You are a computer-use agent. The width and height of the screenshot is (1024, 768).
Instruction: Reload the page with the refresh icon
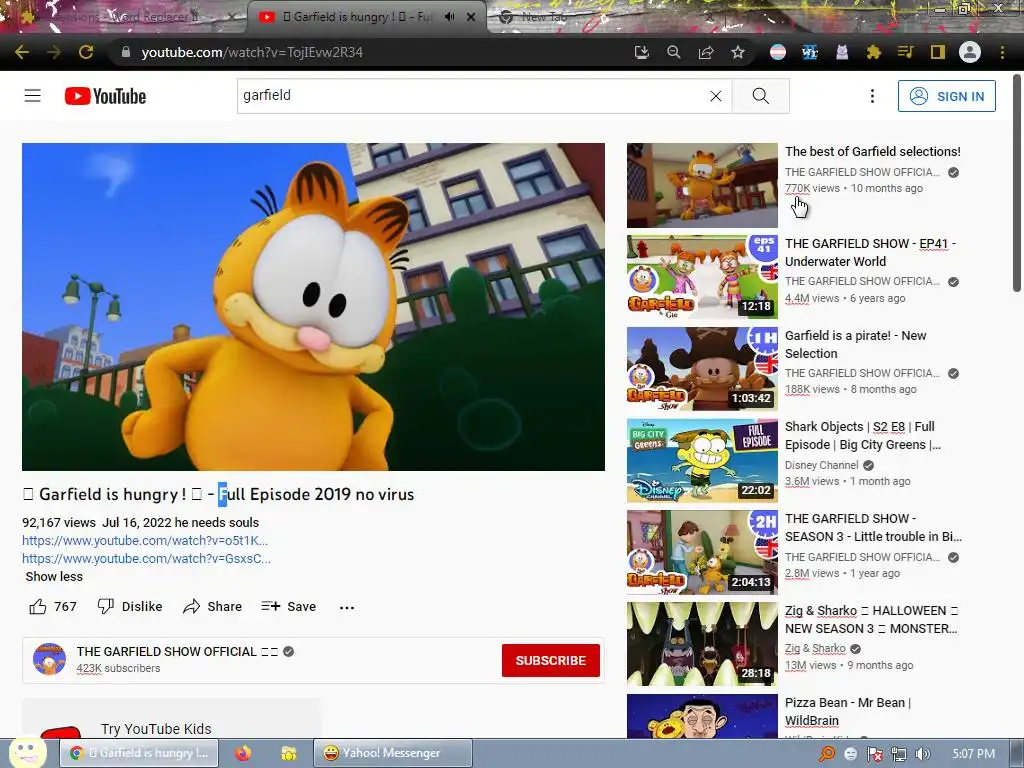[x=86, y=52]
